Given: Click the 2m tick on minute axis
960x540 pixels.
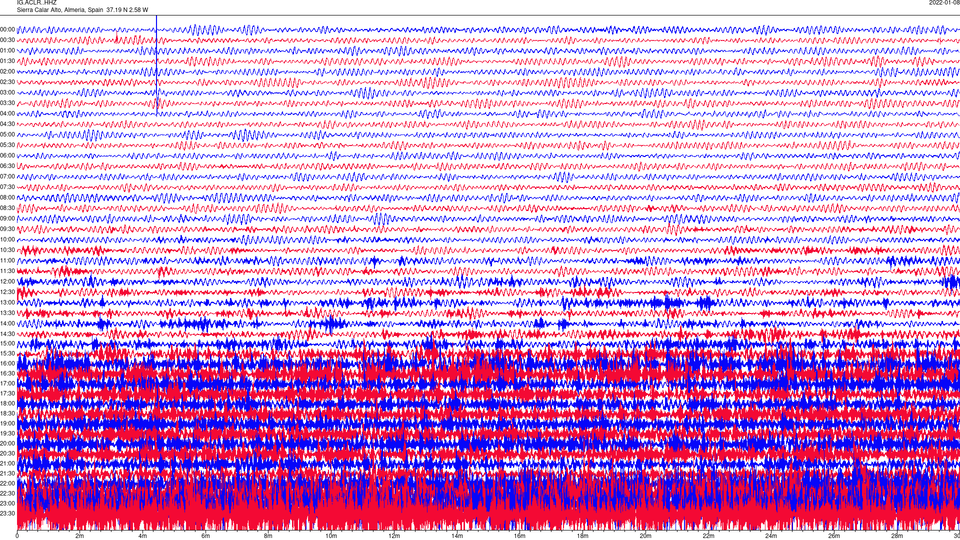Looking at the screenshot, I should pos(80,536).
